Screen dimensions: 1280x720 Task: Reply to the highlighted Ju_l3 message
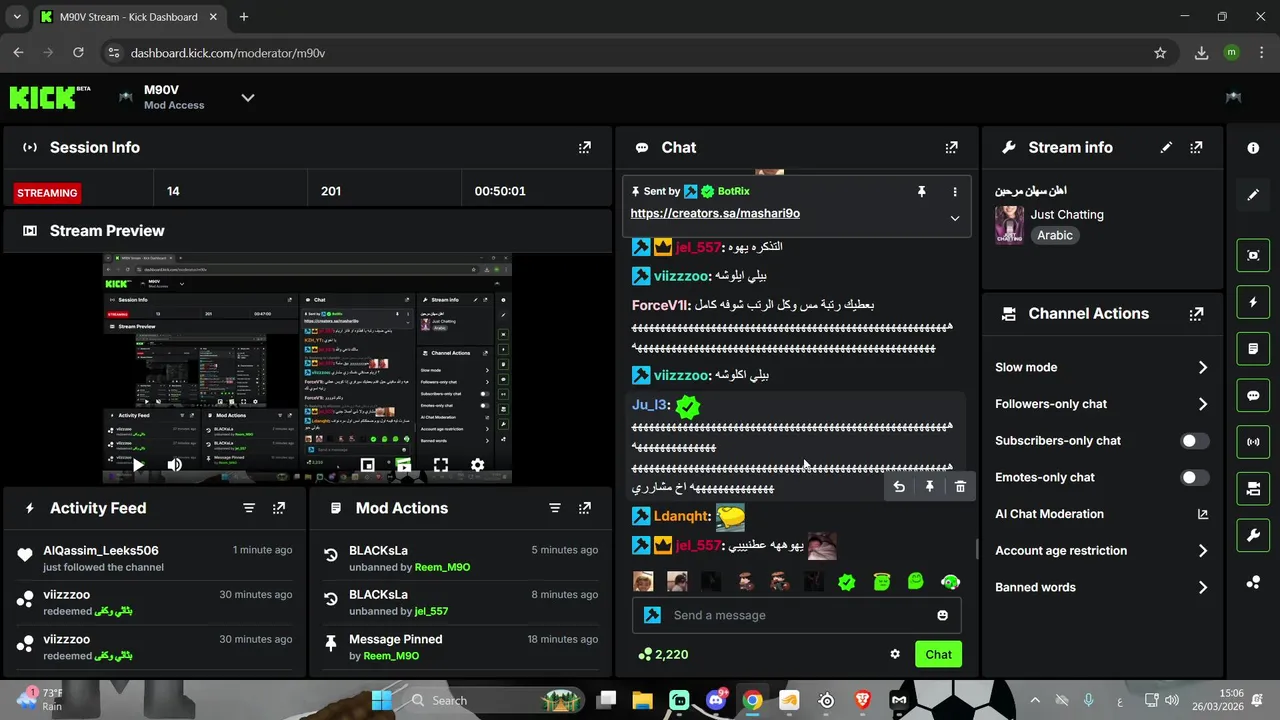(899, 487)
